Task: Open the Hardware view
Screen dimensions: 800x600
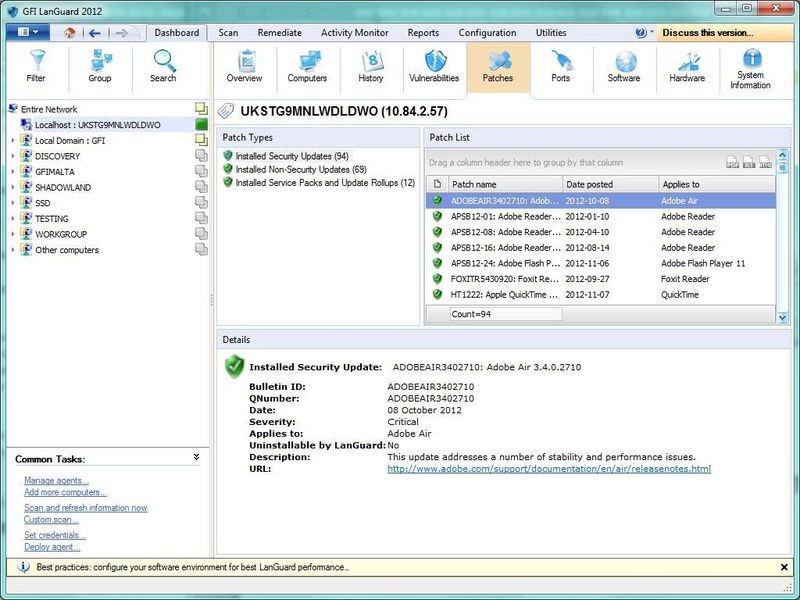Action: tap(687, 66)
